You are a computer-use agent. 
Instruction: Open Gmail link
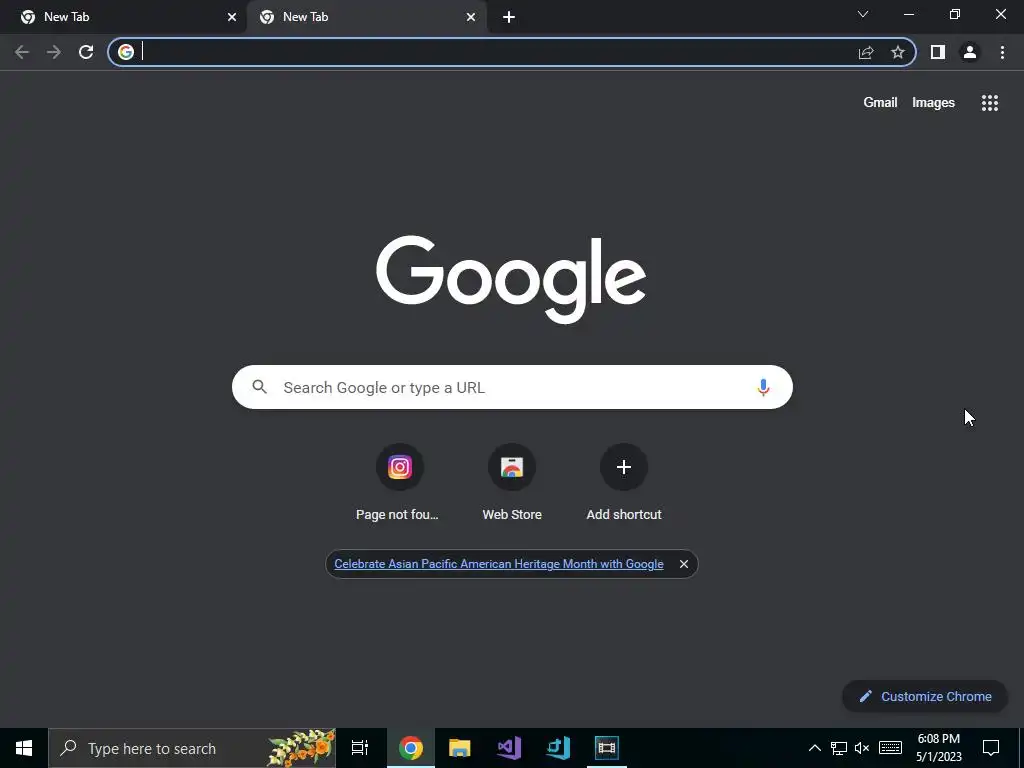[x=880, y=103]
